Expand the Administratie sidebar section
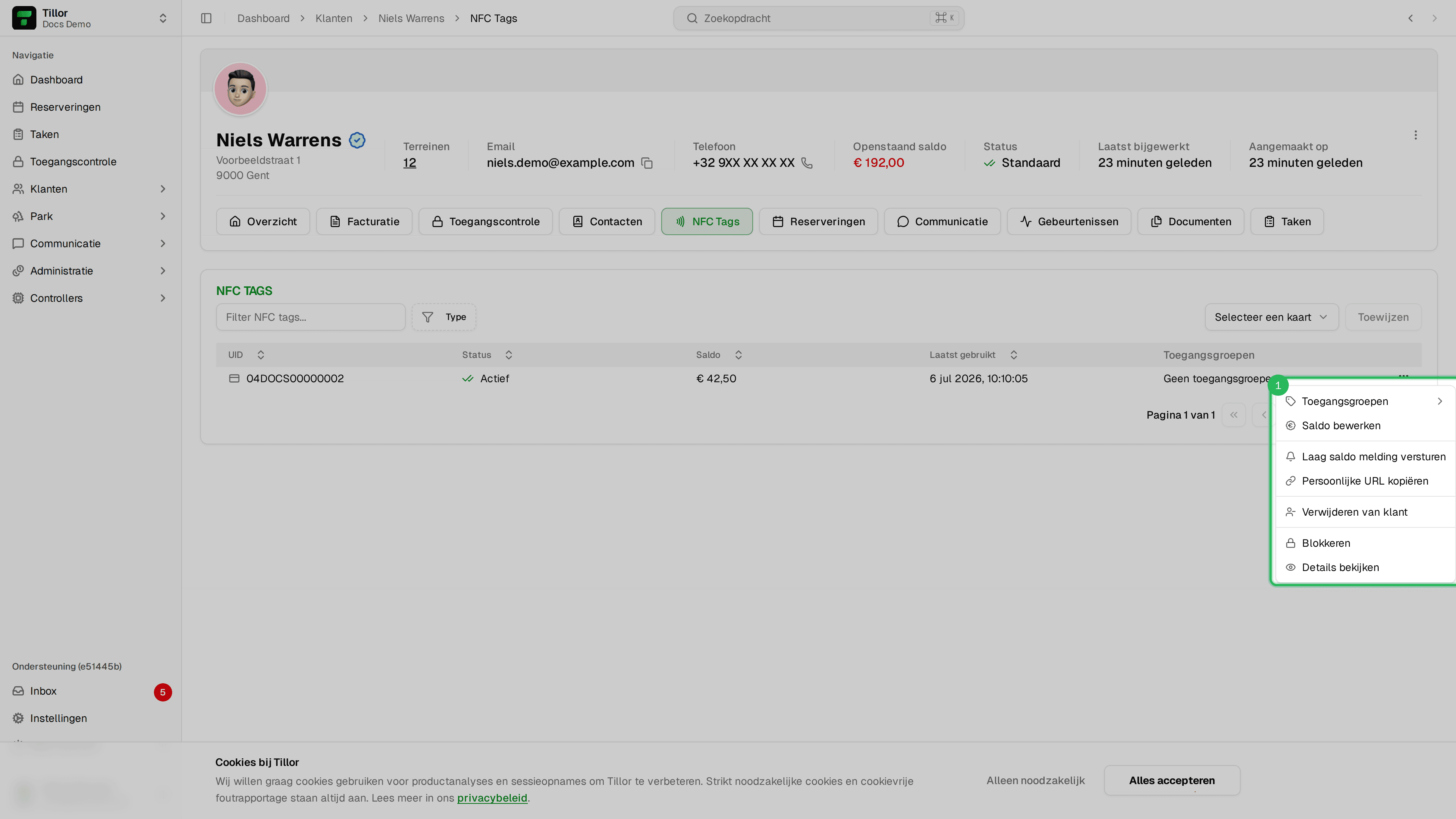 point(91,271)
